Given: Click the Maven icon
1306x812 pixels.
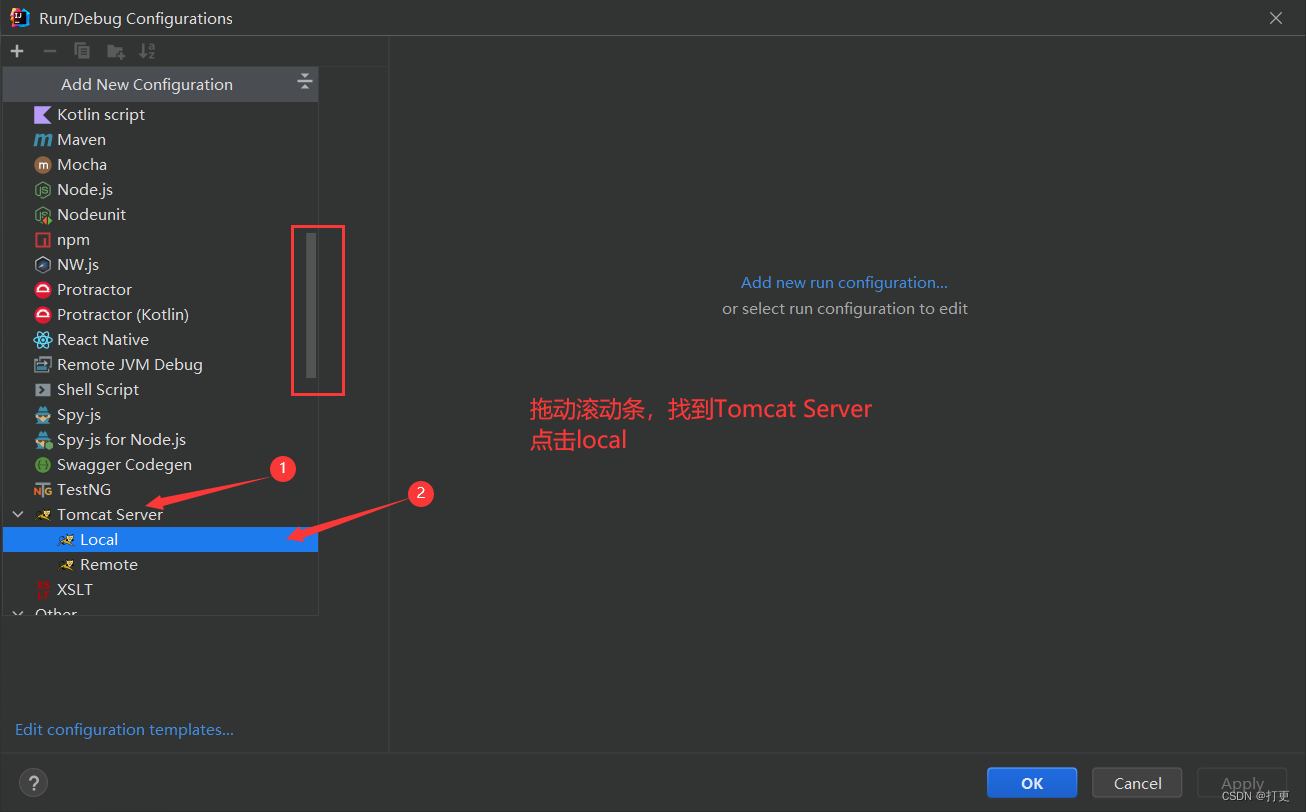Looking at the screenshot, I should [42, 140].
